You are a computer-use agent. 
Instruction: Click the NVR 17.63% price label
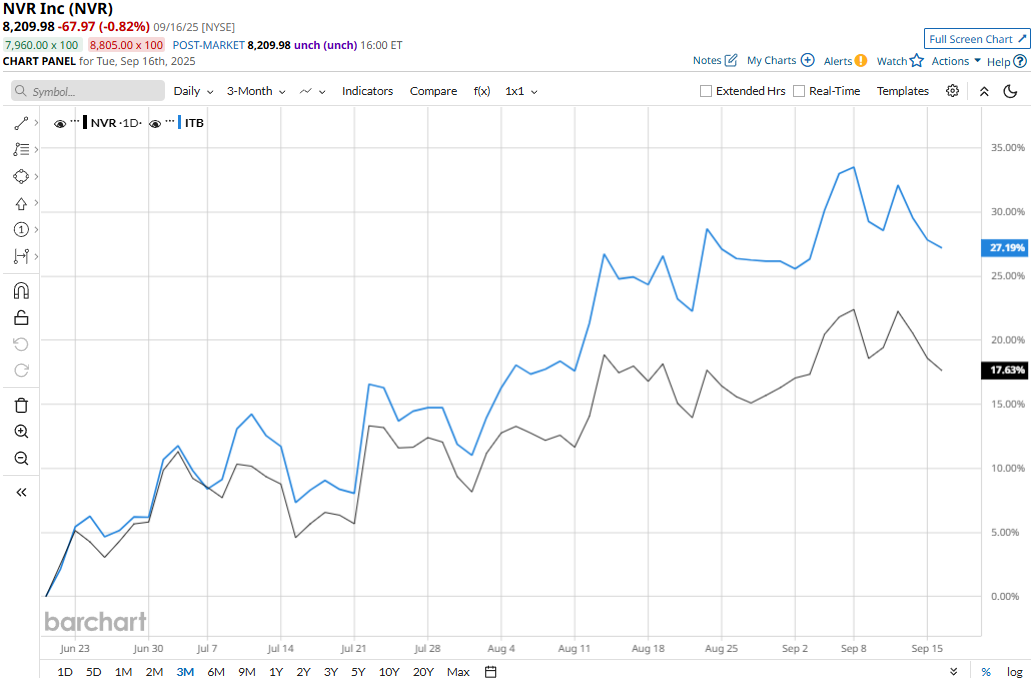click(x=1004, y=370)
